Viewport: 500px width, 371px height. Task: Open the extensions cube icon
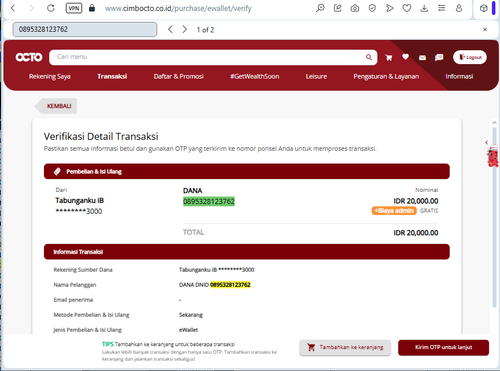pos(483,8)
